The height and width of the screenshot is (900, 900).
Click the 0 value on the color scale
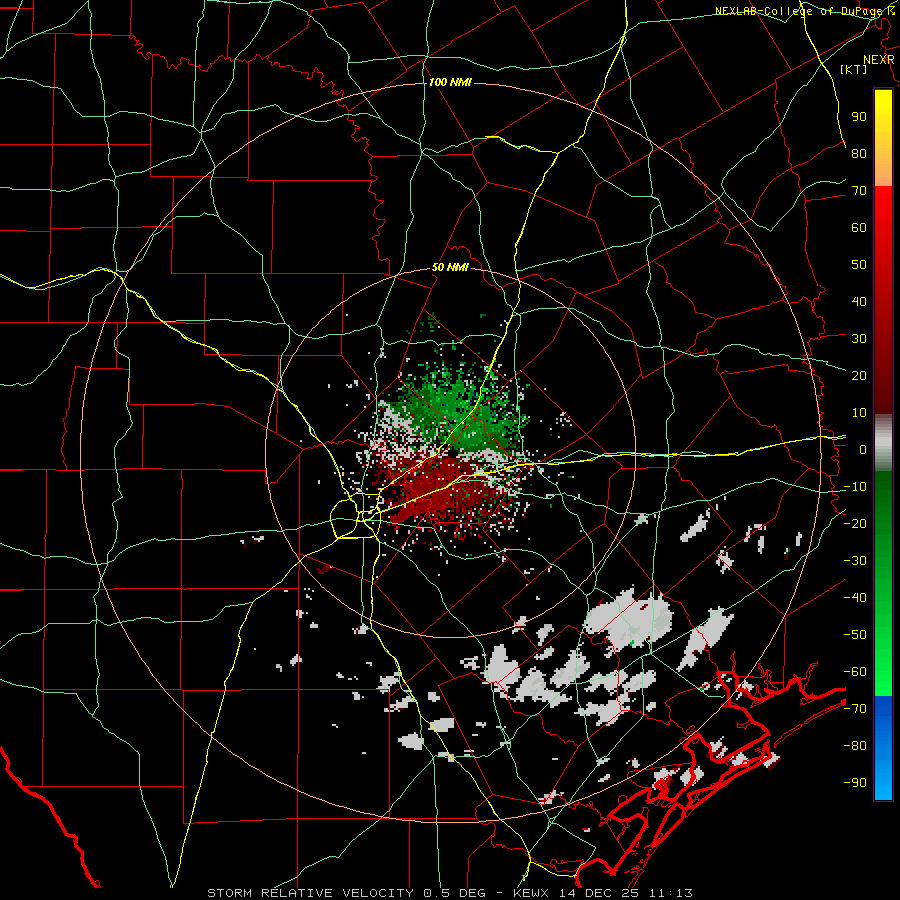coord(863,450)
